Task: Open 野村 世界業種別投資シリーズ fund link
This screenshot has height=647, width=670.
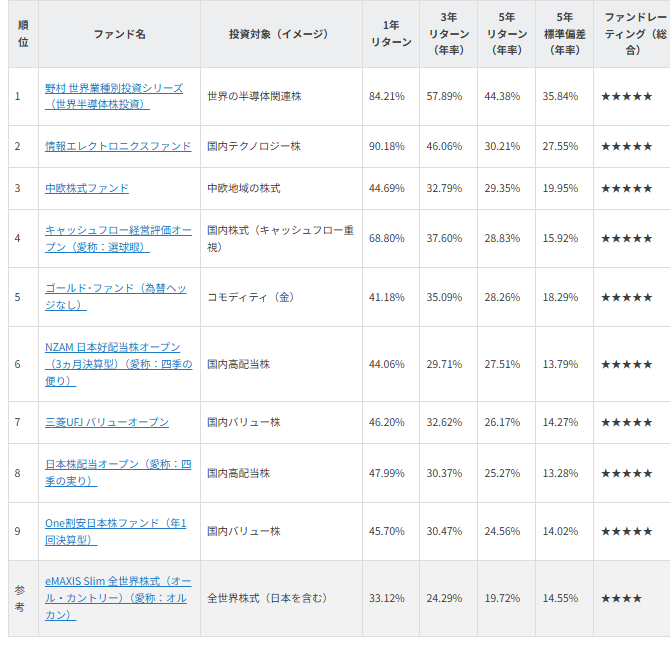Action: click(x=114, y=96)
